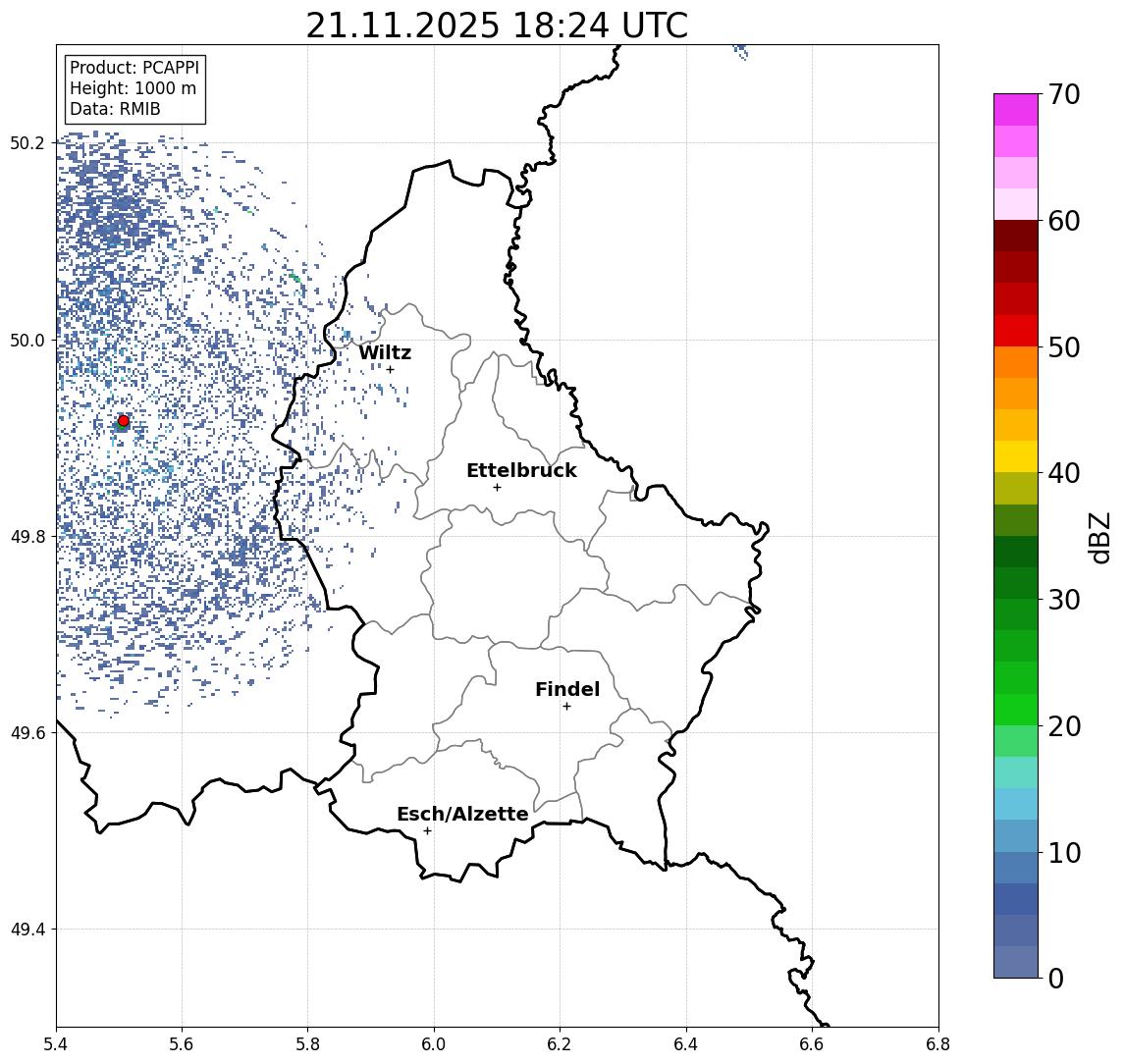Click the Ettelbruck station cross marker
This screenshot has height=1064, width=1124.
click(x=497, y=488)
